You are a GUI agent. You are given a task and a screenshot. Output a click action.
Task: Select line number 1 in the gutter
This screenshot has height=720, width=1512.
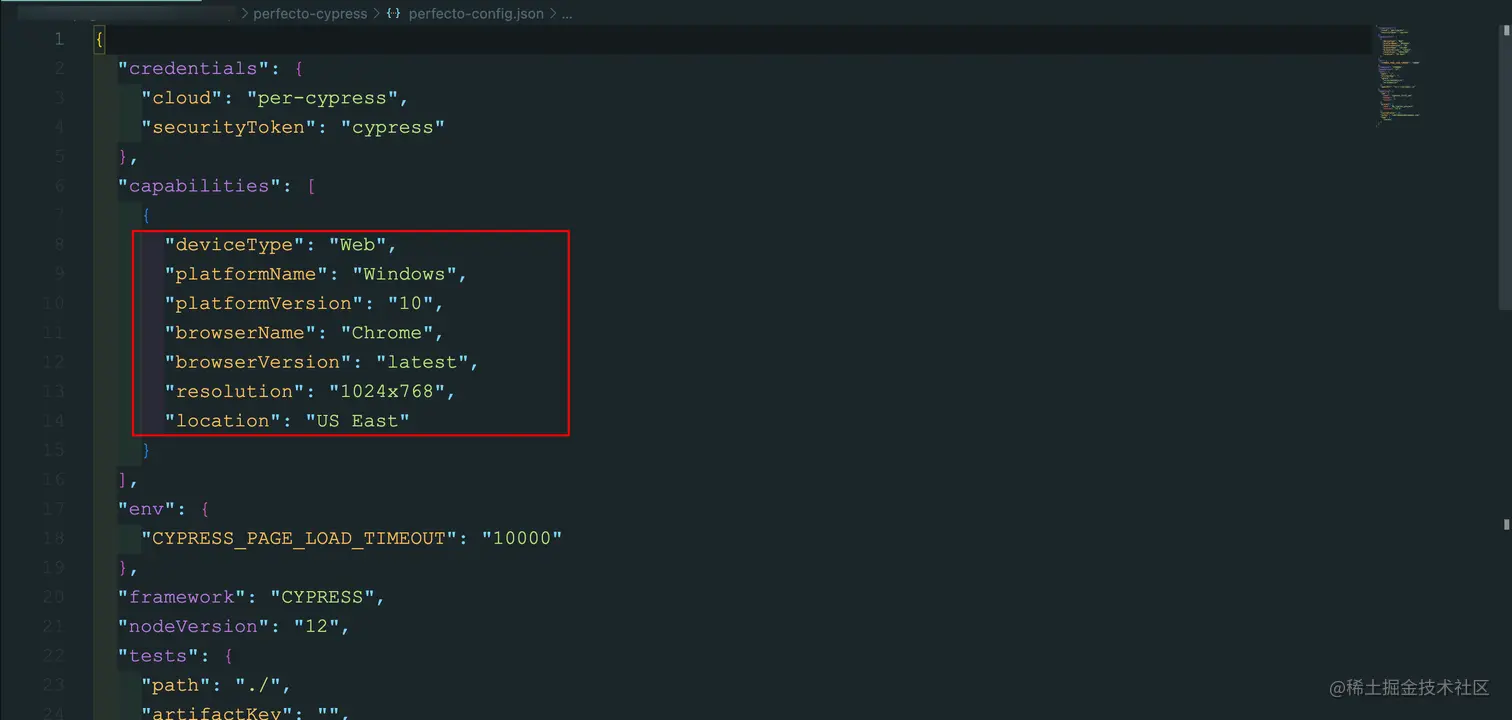[x=59, y=39]
